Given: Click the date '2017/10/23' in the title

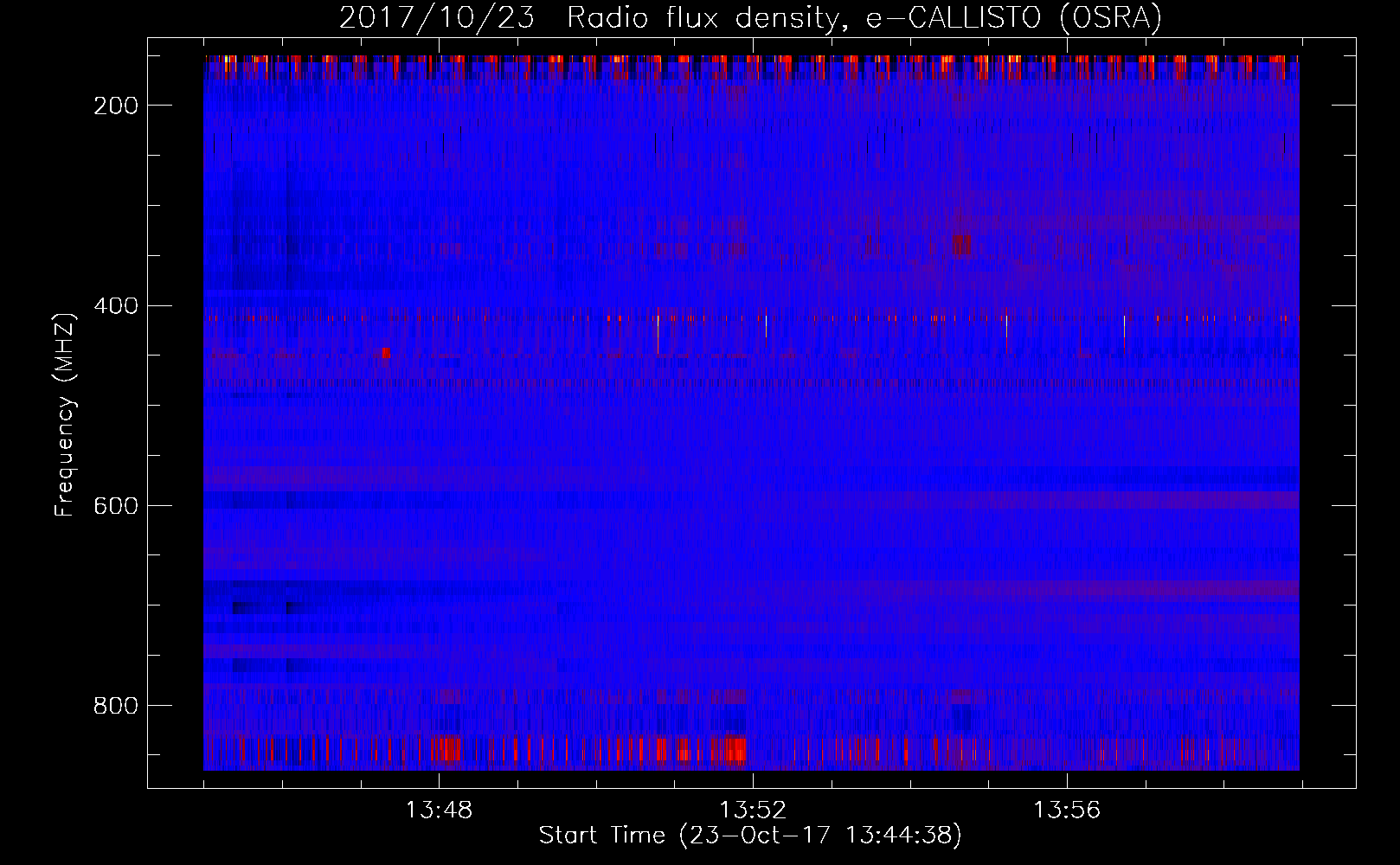Looking at the screenshot, I should [437, 18].
